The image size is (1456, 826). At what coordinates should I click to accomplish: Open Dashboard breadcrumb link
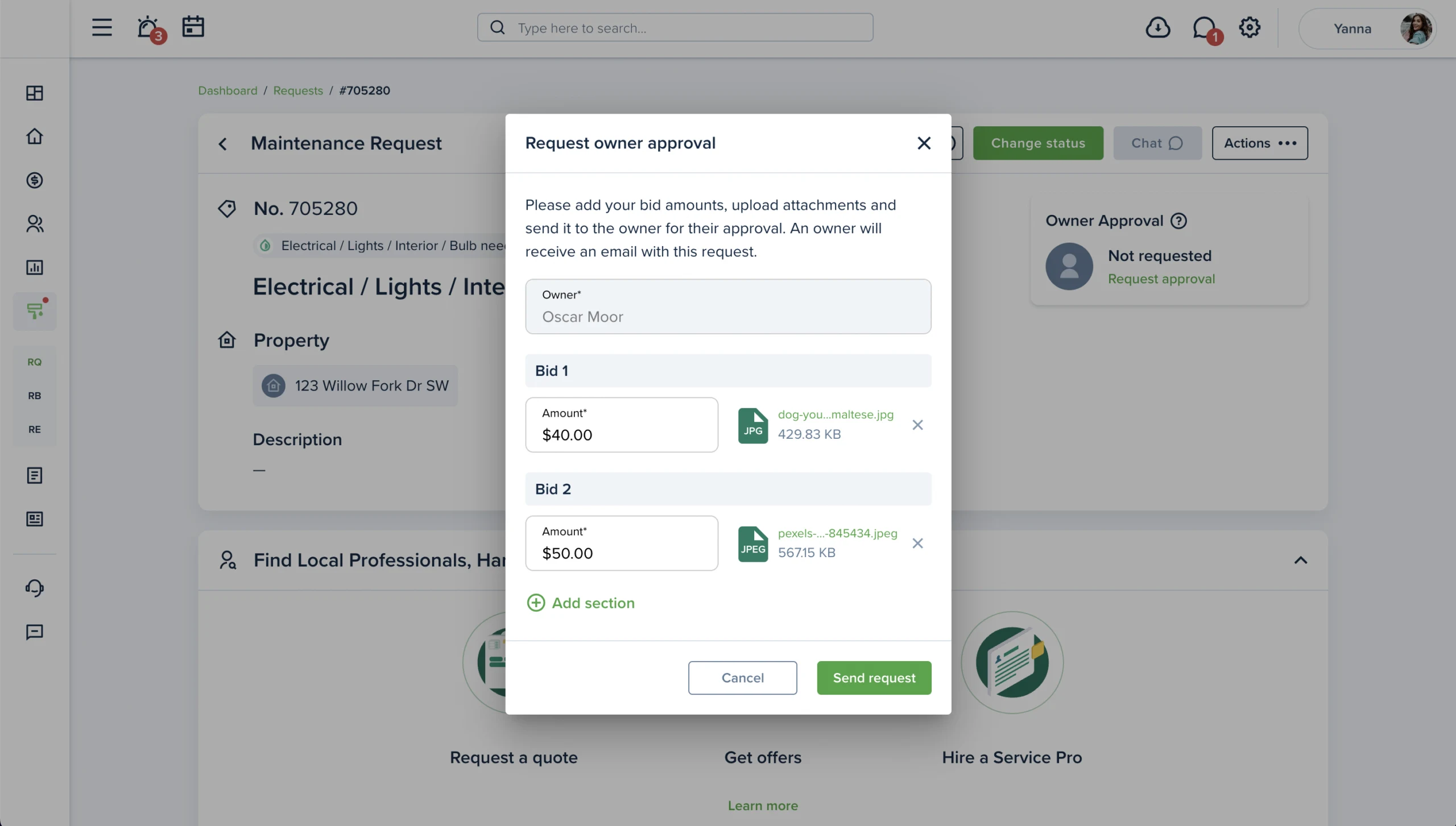pos(227,91)
